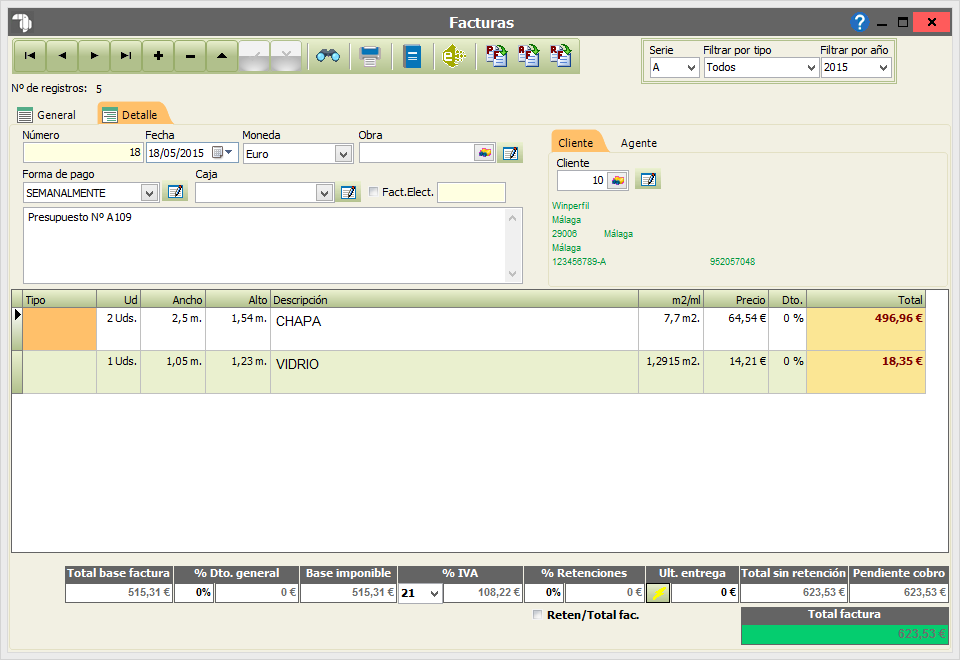This screenshot has width=960, height=660.
Task: Open the blue book icon
Action: pos(412,56)
